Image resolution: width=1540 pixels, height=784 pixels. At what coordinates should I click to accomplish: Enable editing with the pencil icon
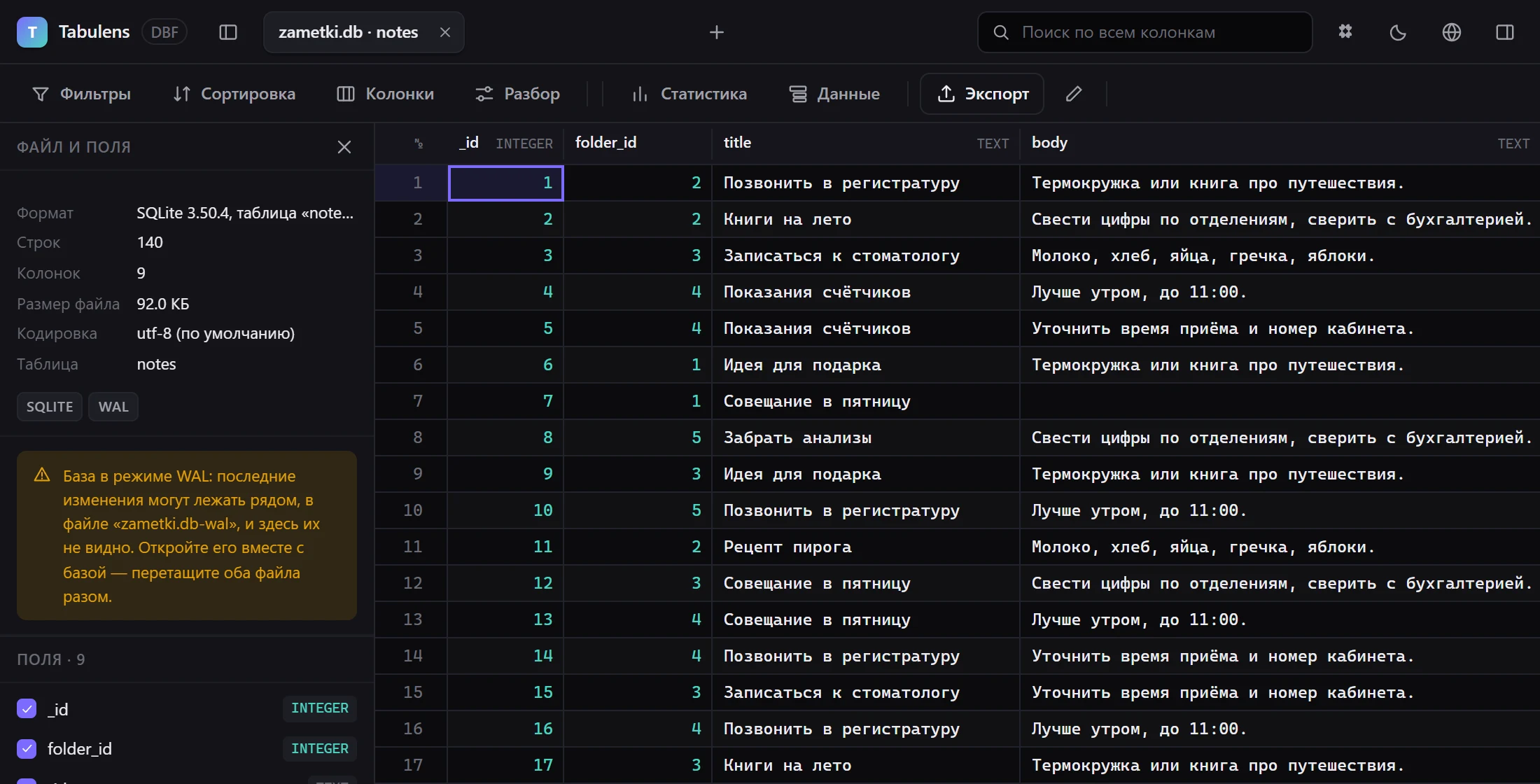(x=1074, y=94)
